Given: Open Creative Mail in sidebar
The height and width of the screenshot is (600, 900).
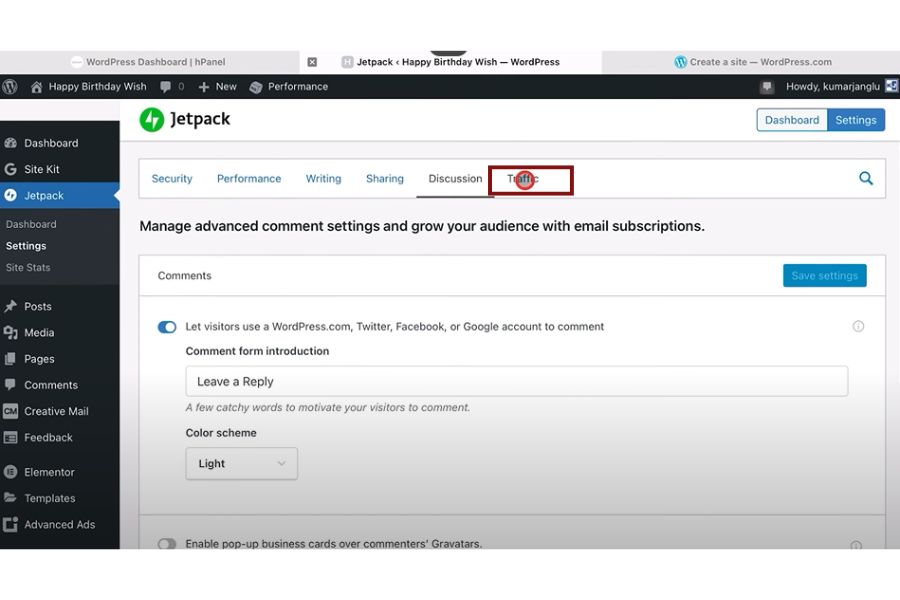Looking at the screenshot, I should click(x=56, y=411).
